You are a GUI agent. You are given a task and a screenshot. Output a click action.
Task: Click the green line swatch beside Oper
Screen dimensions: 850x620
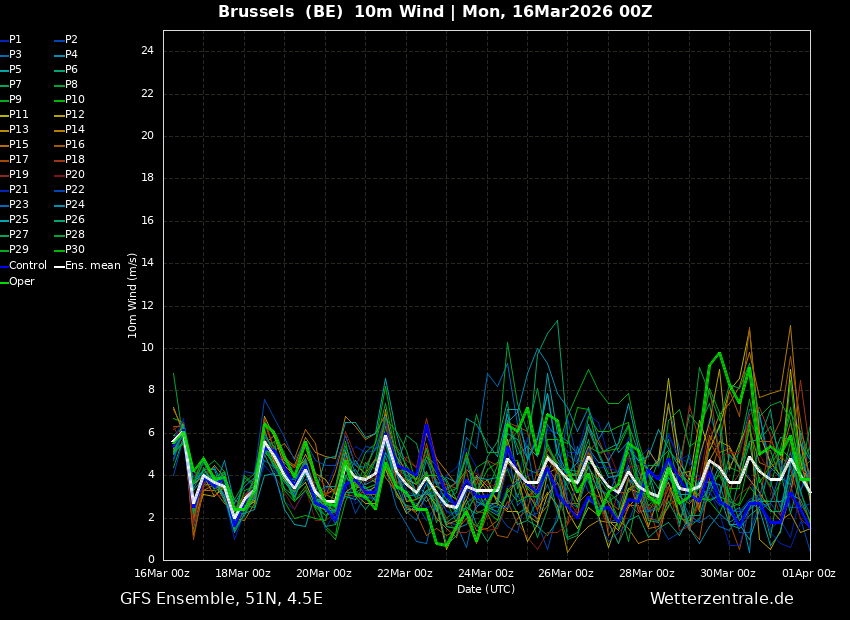click(4, 282)
